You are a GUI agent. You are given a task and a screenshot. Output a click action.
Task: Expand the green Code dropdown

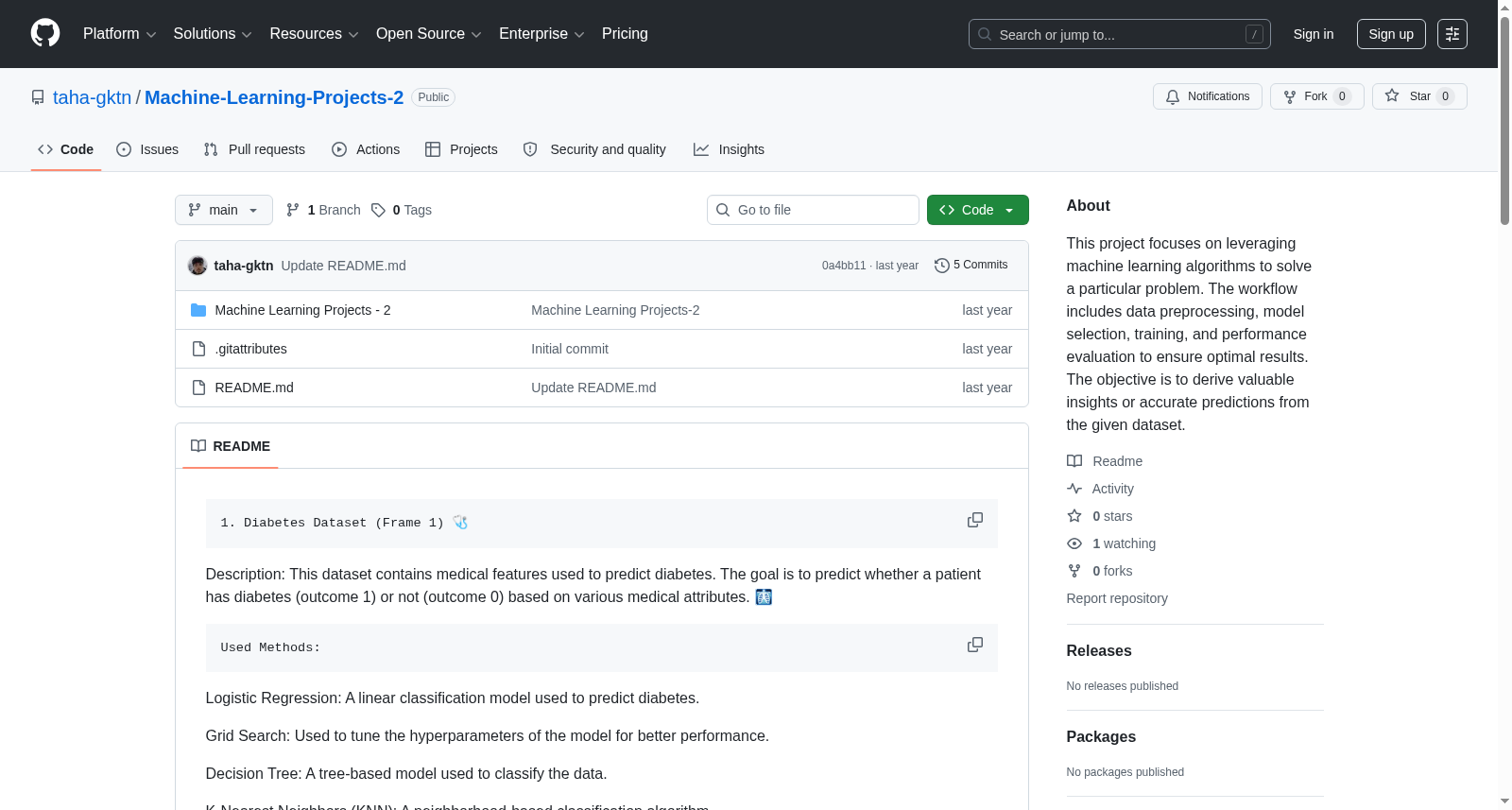click(977, 210)
